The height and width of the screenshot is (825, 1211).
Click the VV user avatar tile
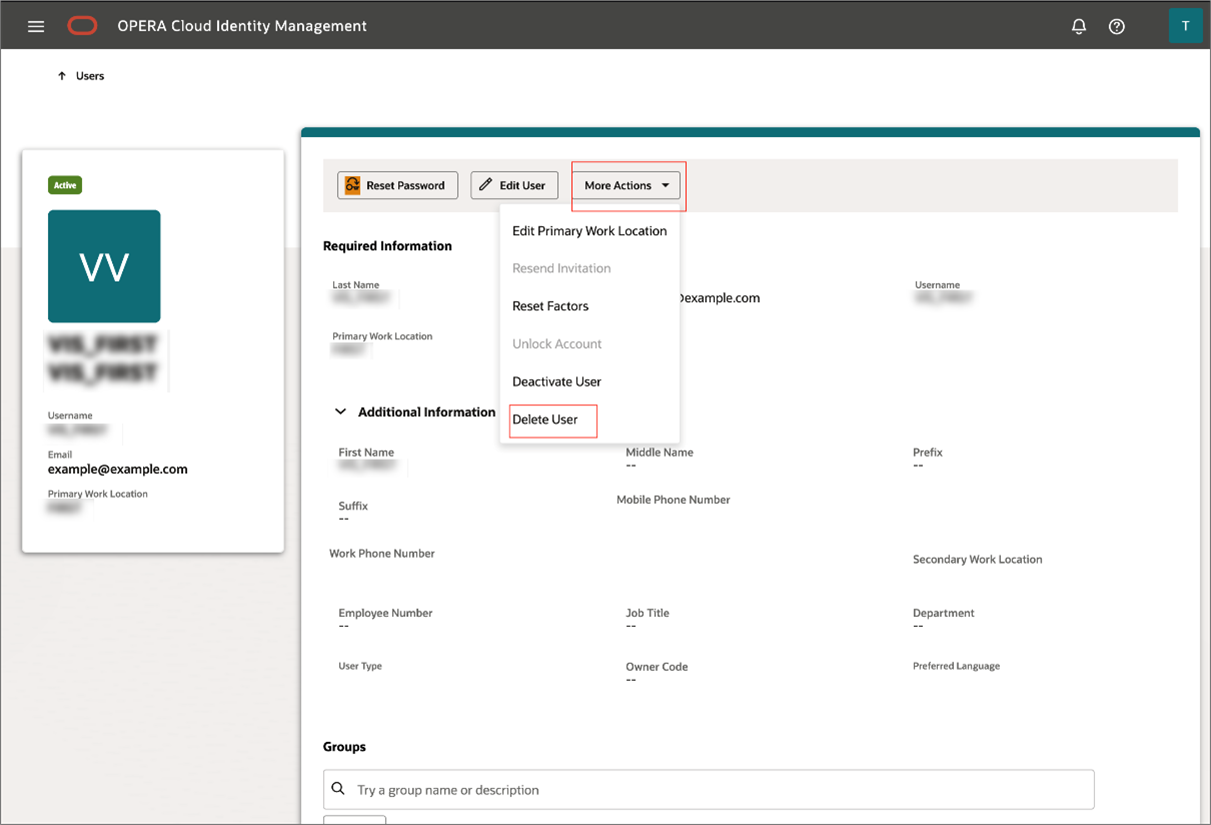click(104, 266)
